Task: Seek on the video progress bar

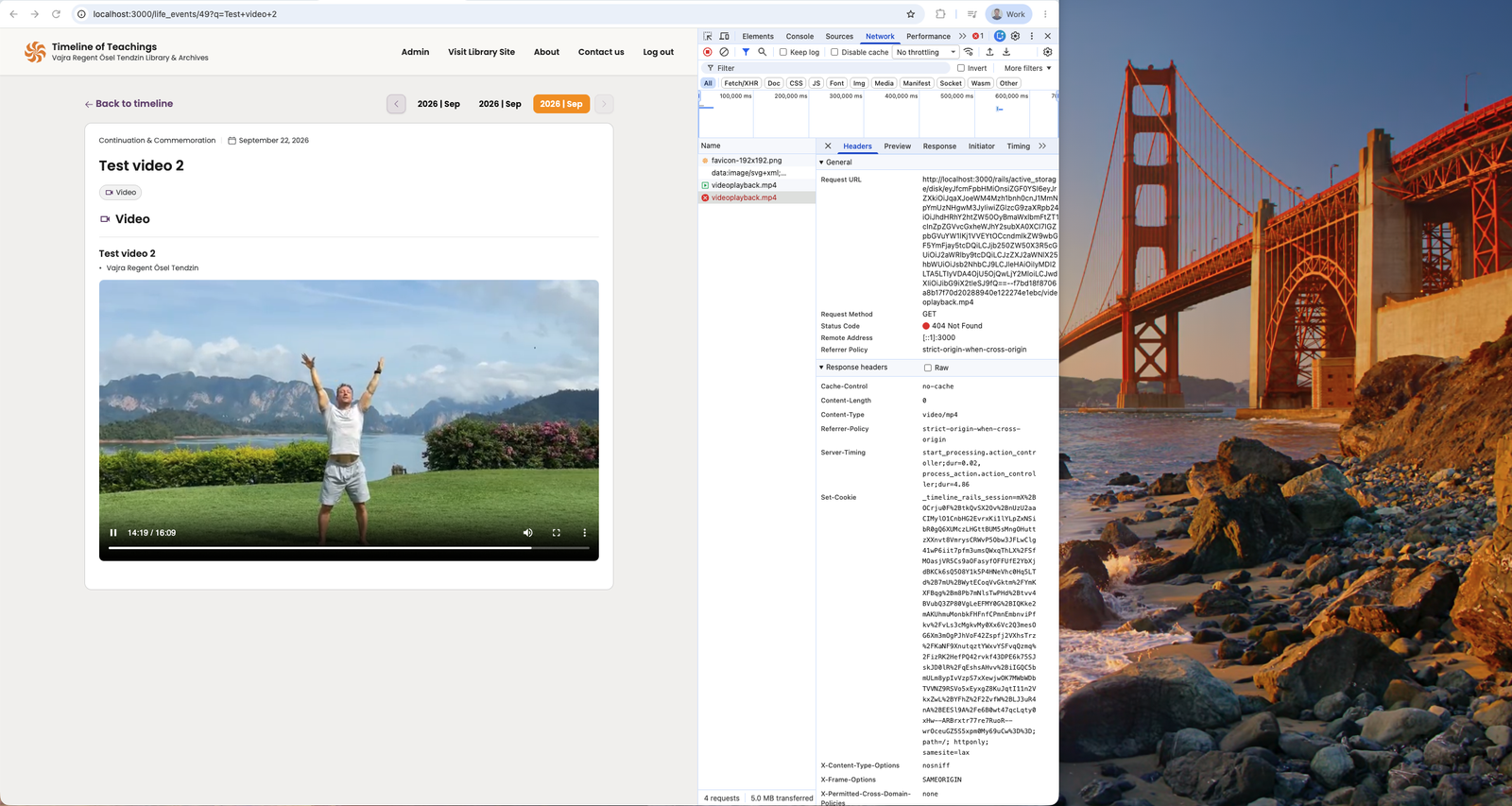Action: [349, 548]
